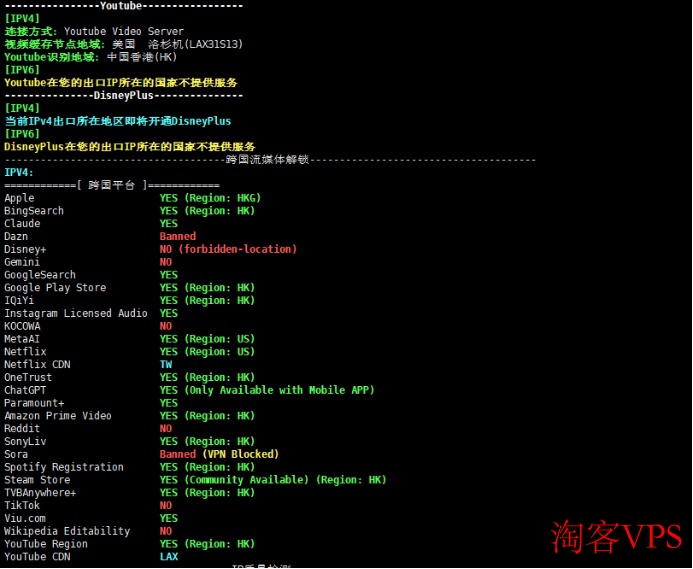Click the YouTube CDN LAX value
Image resolution: width=693 pixels, height=569 pixels.
pyautogui.click(x=169, y=557)
